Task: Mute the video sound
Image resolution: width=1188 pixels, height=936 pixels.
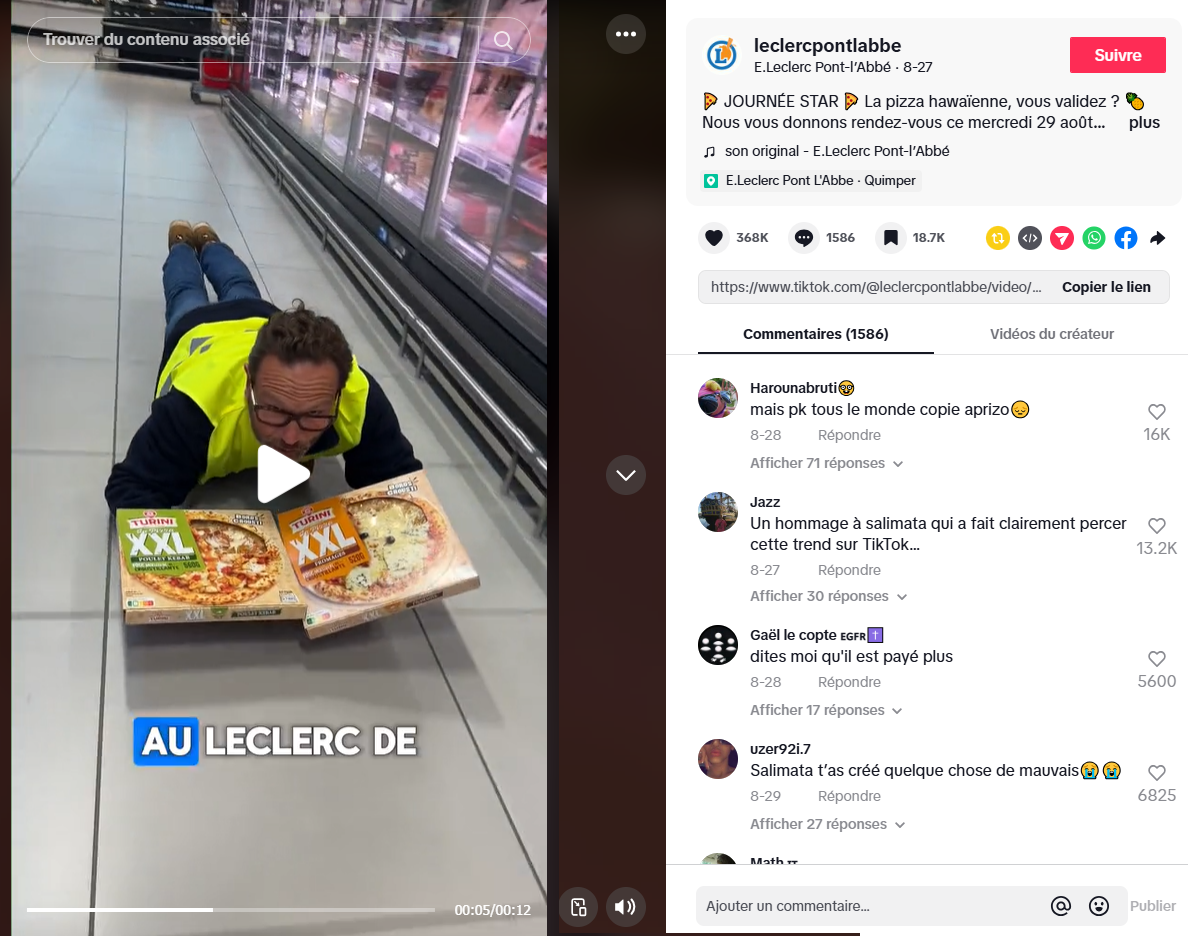Action: pyautogui.click(x=625, y=906)
